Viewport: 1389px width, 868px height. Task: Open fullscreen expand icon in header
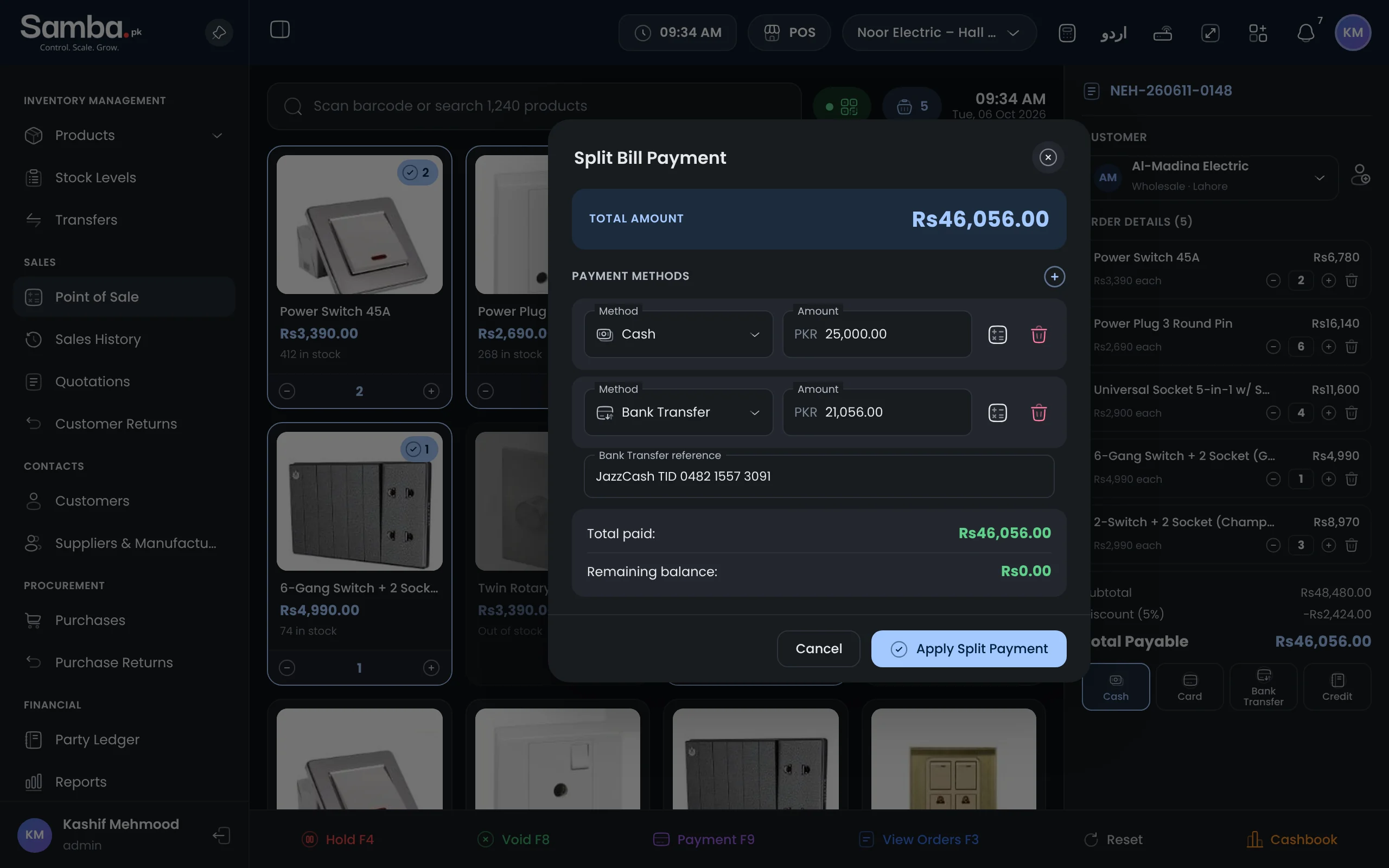pyautogui.click(x=1210, y=33)
